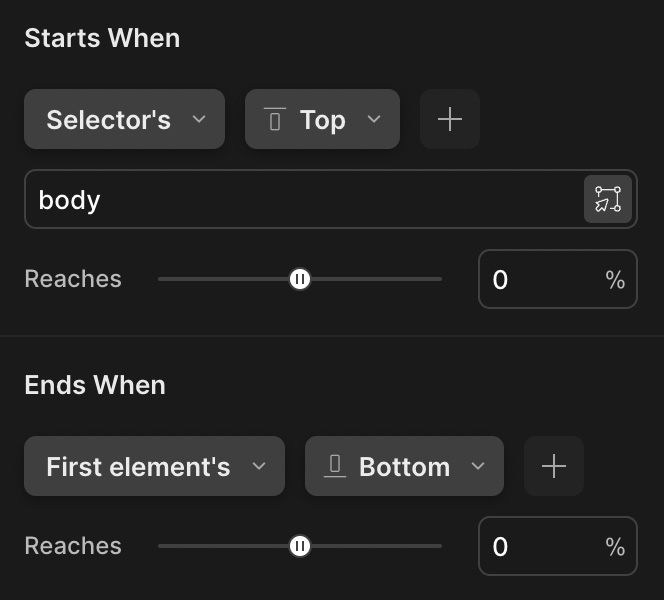
Task: Click the Ends When slider track's left end
Action: (x=162, y=546)
